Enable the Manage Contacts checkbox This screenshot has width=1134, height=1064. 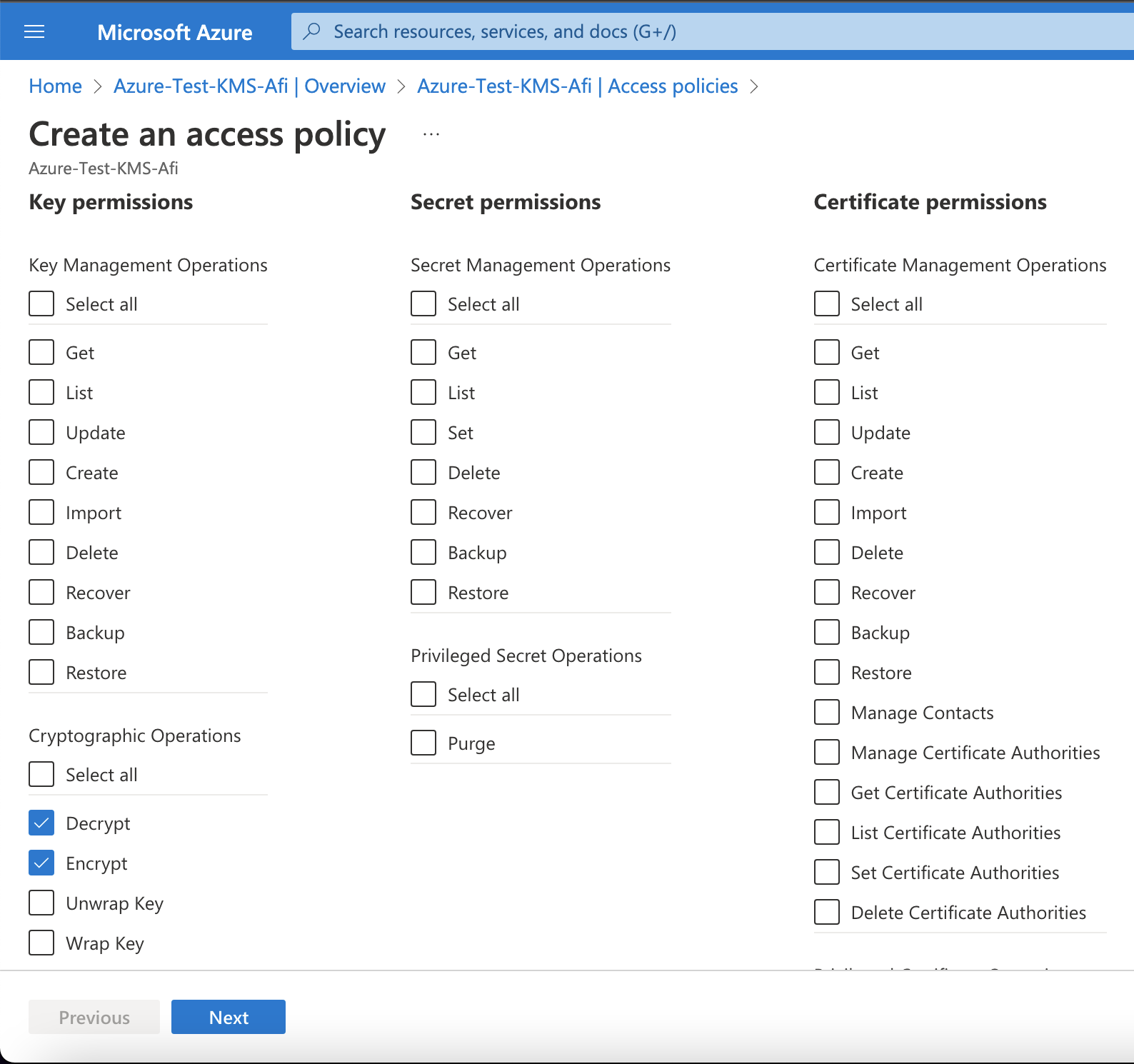827,712
